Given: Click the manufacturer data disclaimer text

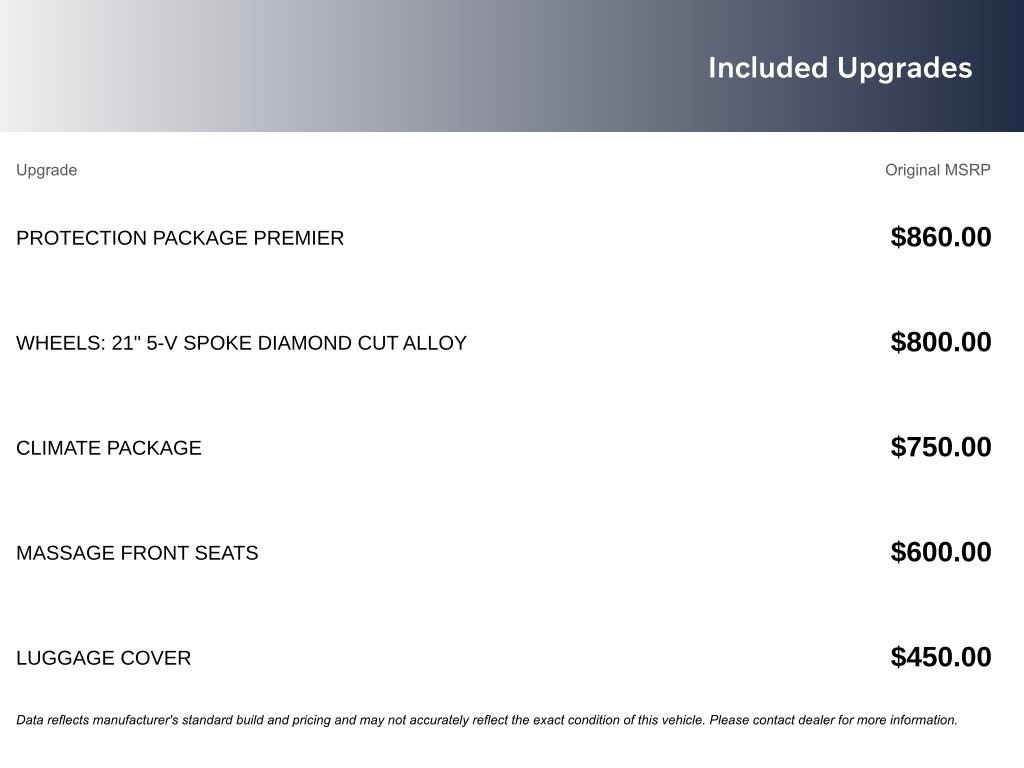Looking at the screenshot, I should [x=487, y=720].
